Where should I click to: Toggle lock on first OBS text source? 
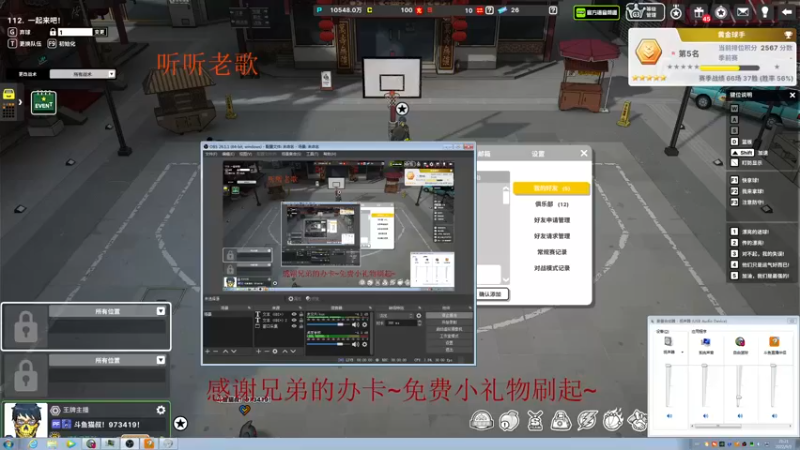point(301,314)
